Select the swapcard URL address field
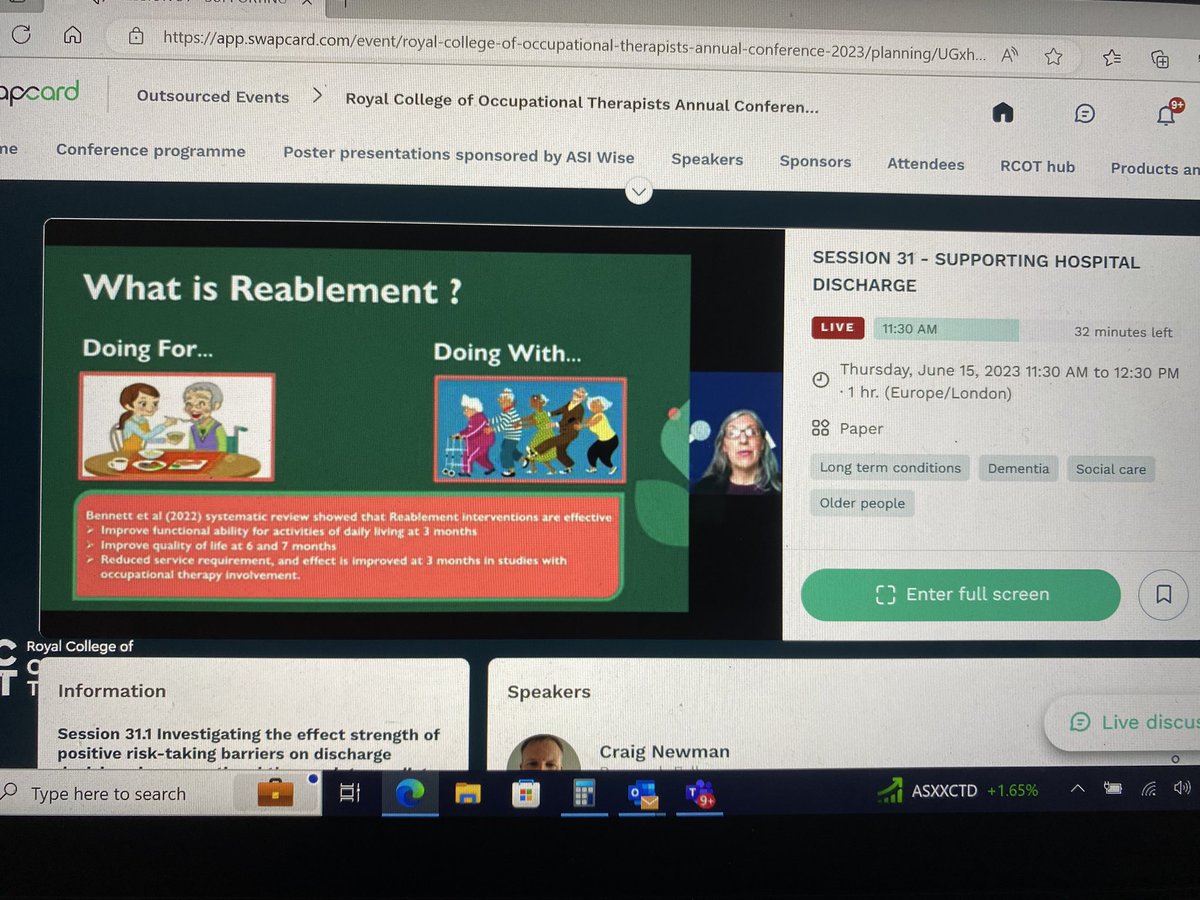The image size is (1200, 900). (x=574, y=44)
